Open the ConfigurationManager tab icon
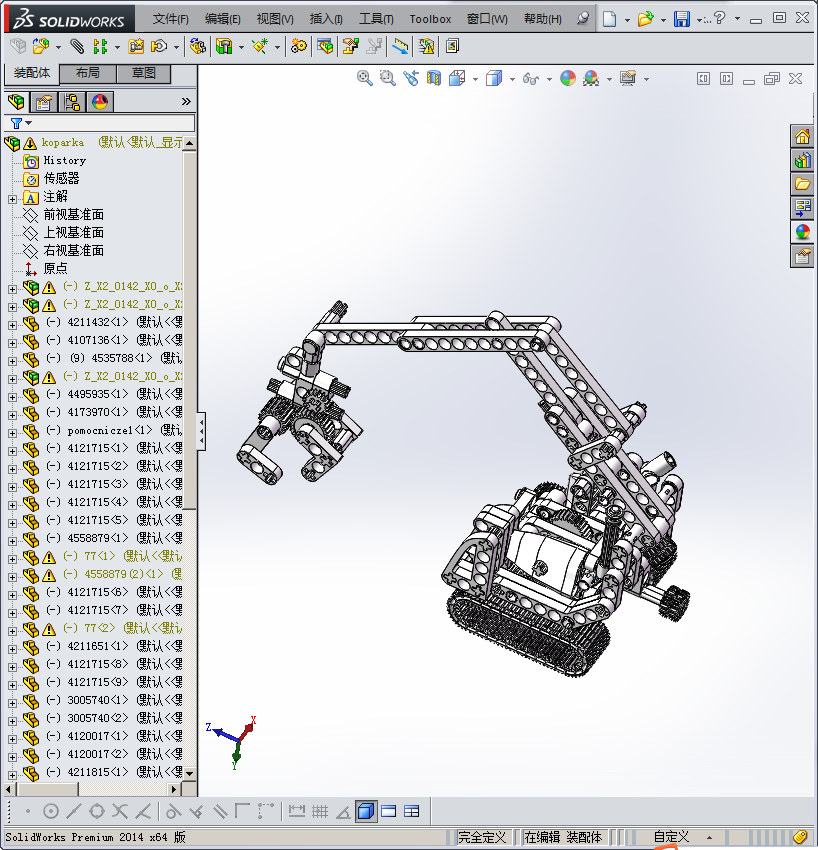Viewport: 818px width, 850px height. point(72,101)
